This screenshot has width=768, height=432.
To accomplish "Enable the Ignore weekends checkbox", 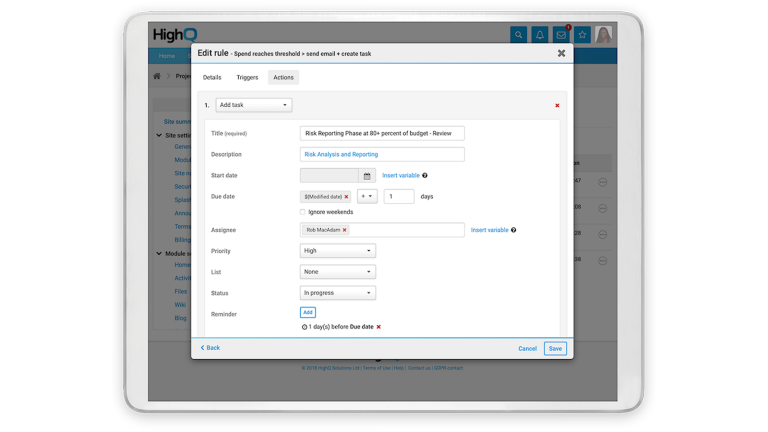I will pos(303,212).
